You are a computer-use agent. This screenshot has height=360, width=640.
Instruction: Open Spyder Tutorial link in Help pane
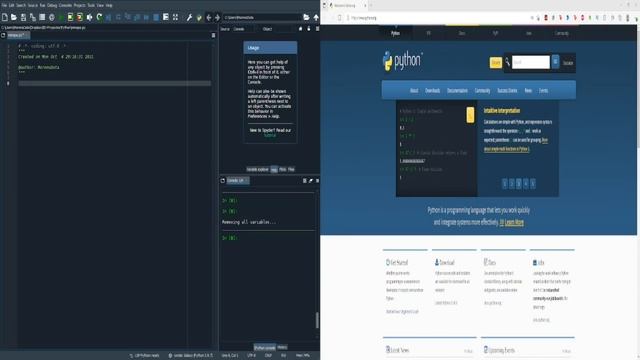(270, 135)
